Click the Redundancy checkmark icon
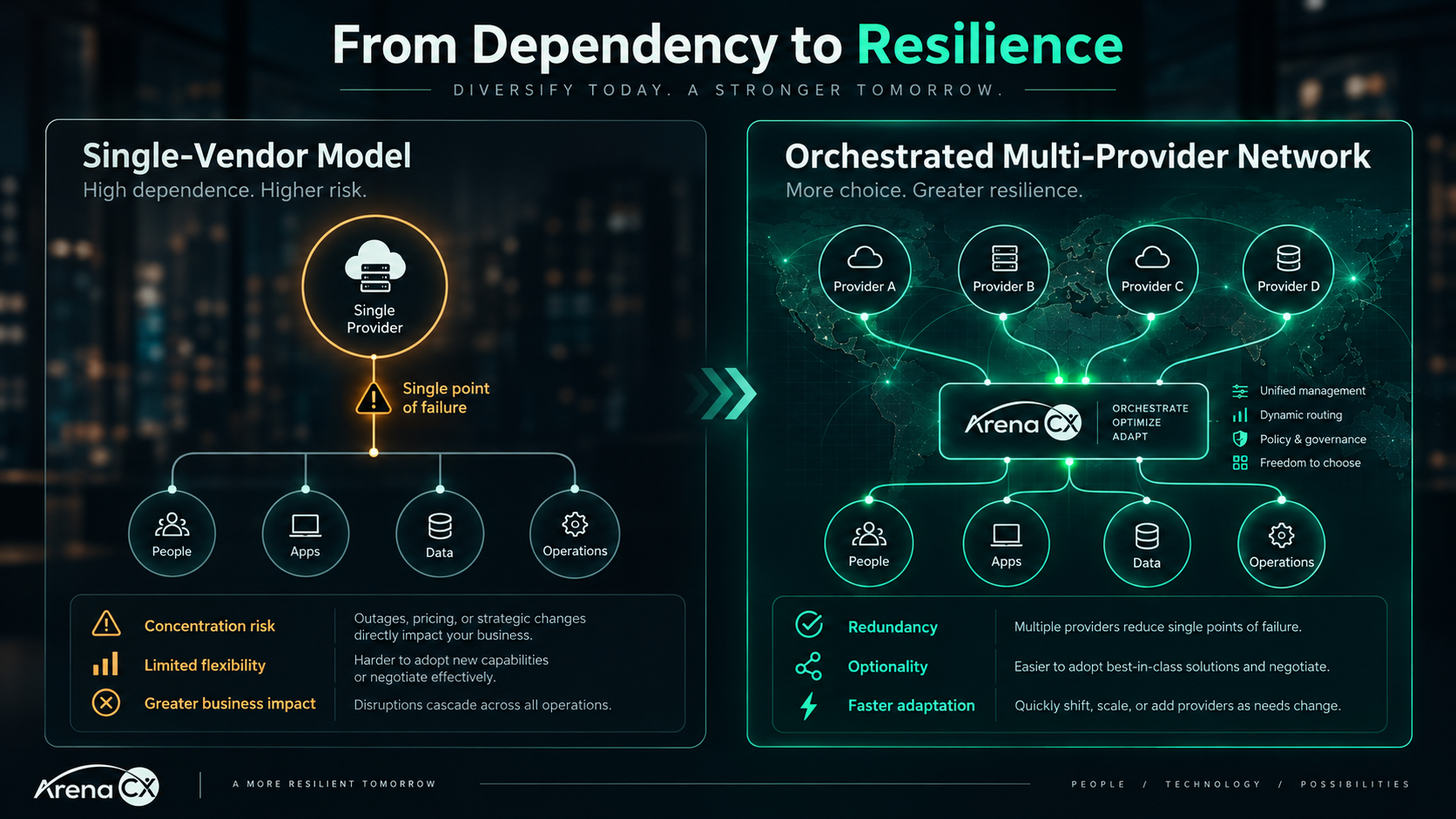This screenshot has height=819, width=1456. [x=809, y=624]
